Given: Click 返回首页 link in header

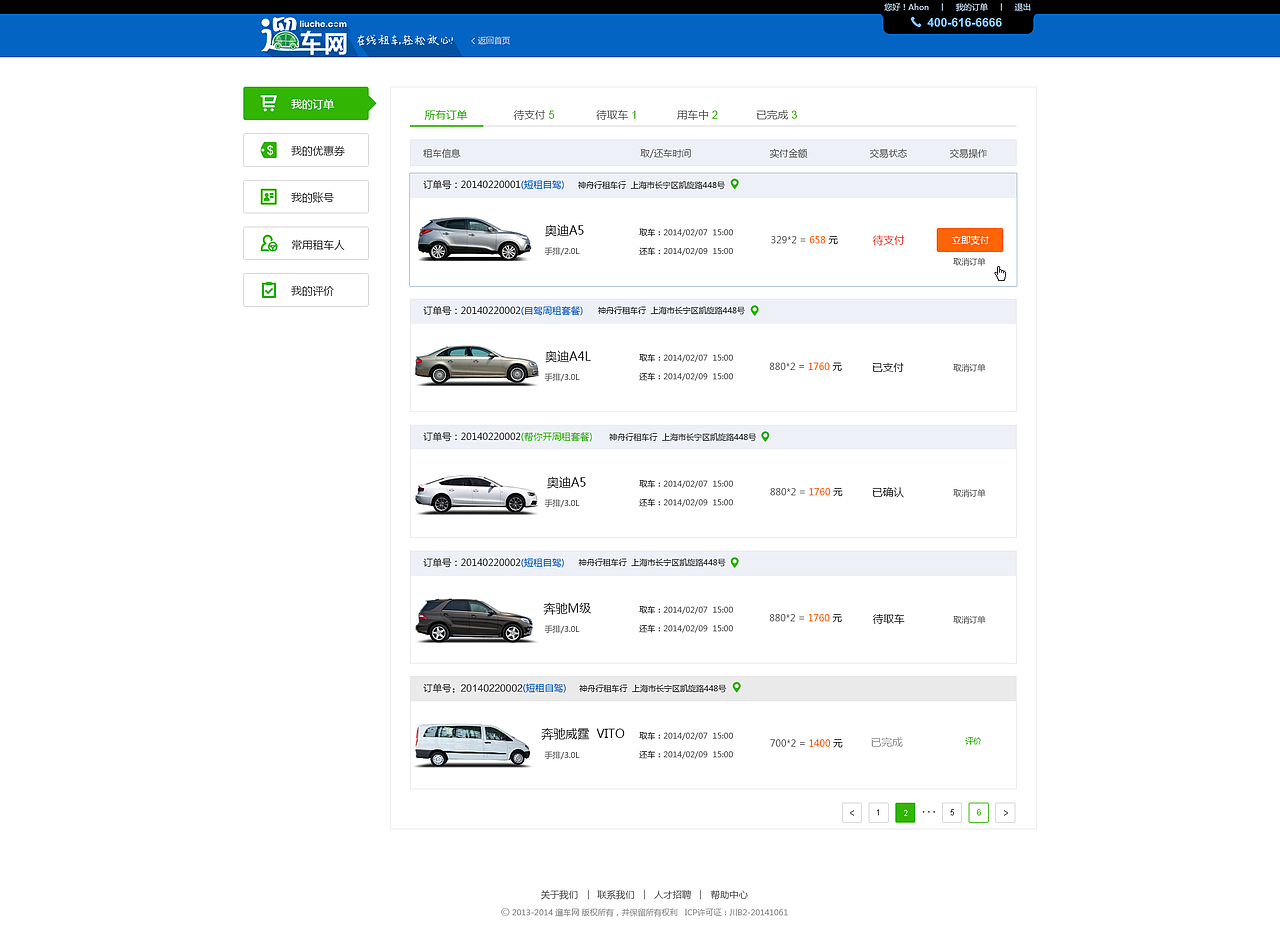Looking at the screenshot, I should click(x=491, y=41).
